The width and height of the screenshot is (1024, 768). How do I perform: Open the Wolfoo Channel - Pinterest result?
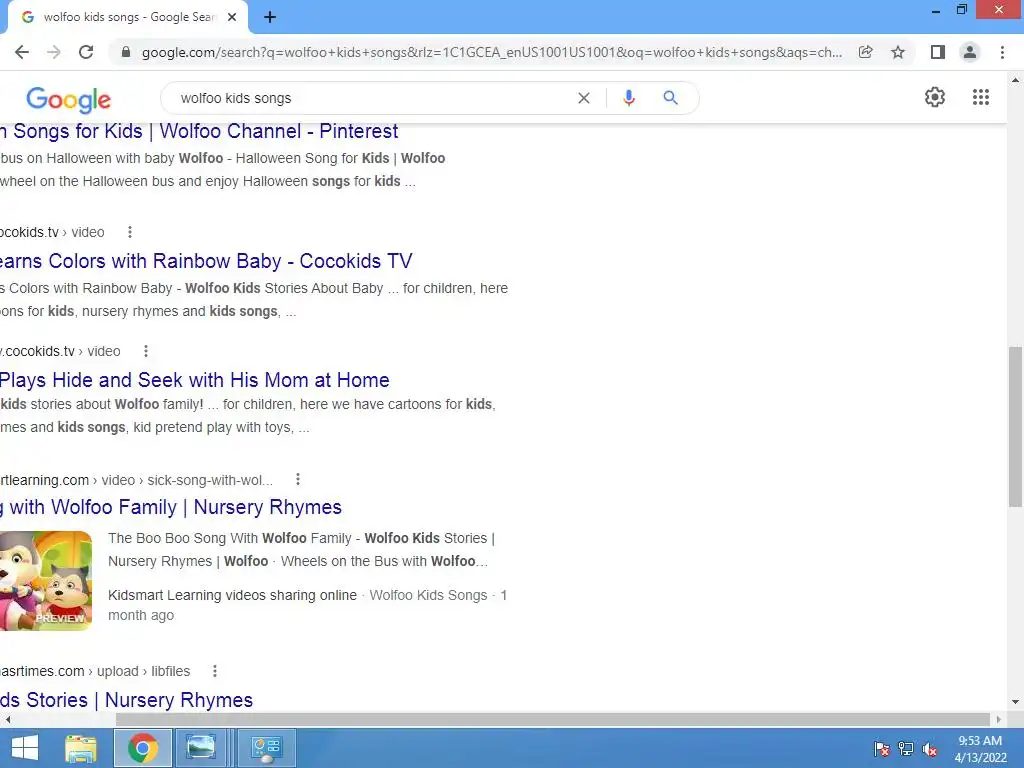coord(199,131)
